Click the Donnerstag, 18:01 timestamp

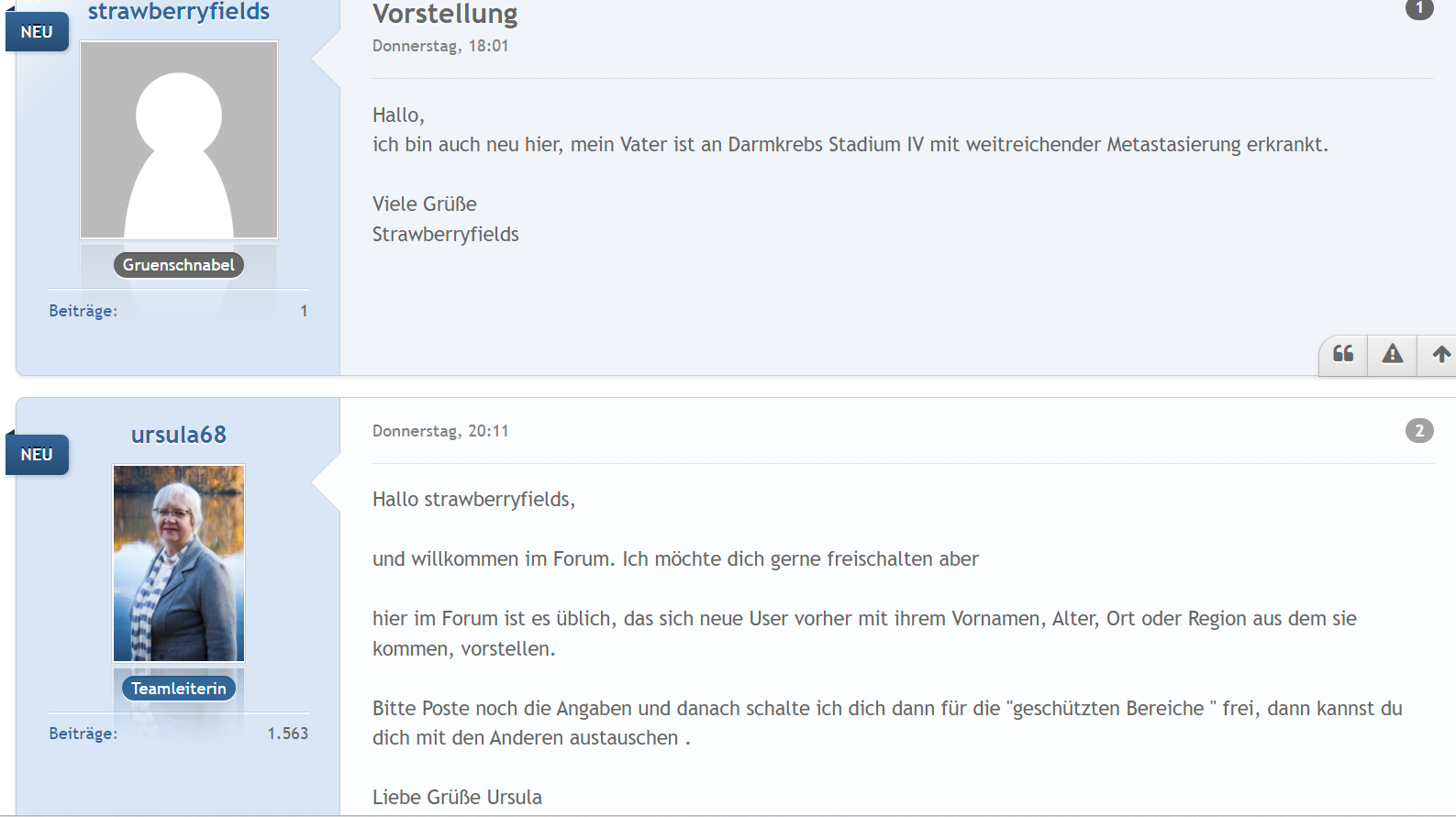coord(440,46)
